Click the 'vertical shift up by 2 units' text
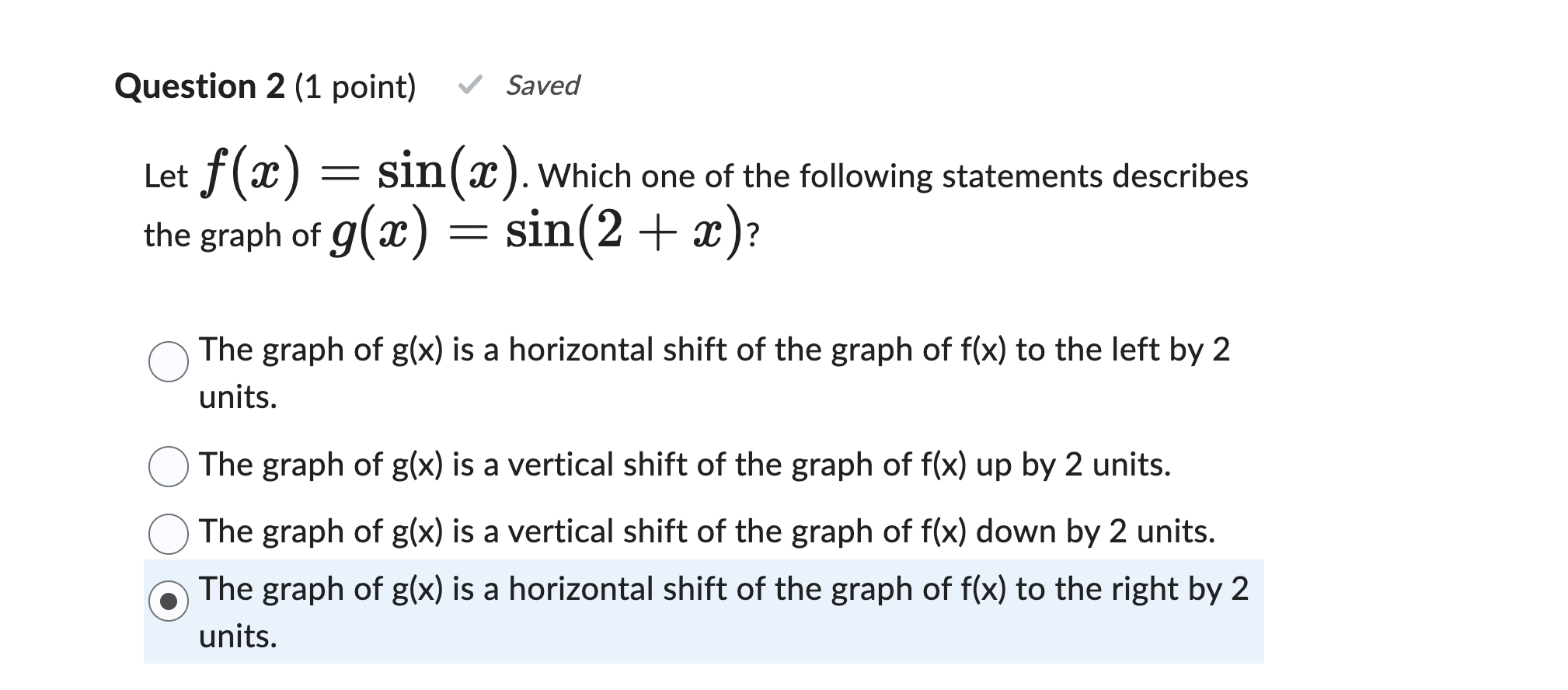 [x=684, y=465]
